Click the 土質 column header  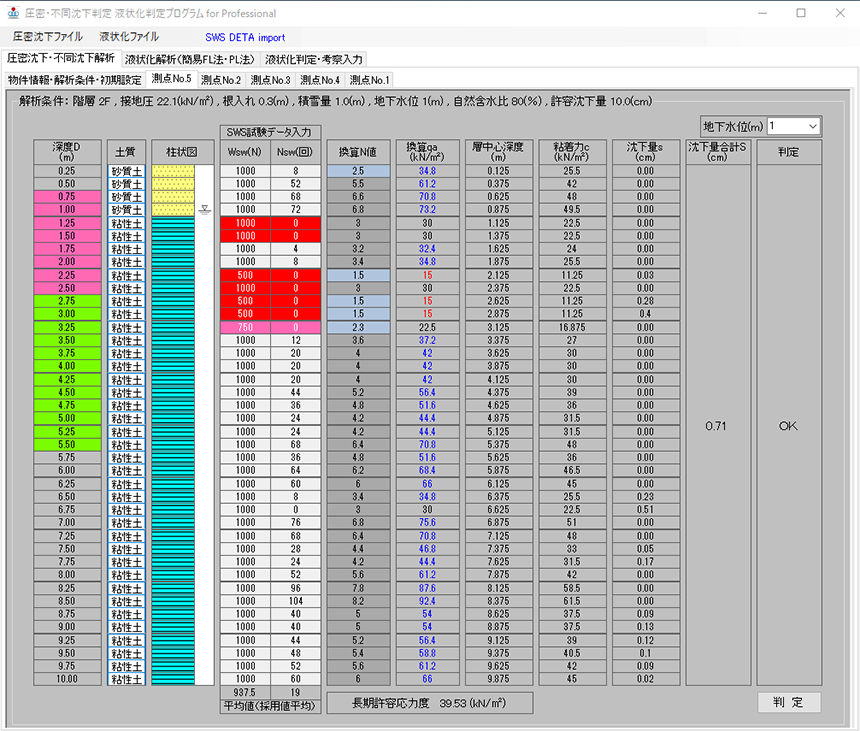point(126,152)
